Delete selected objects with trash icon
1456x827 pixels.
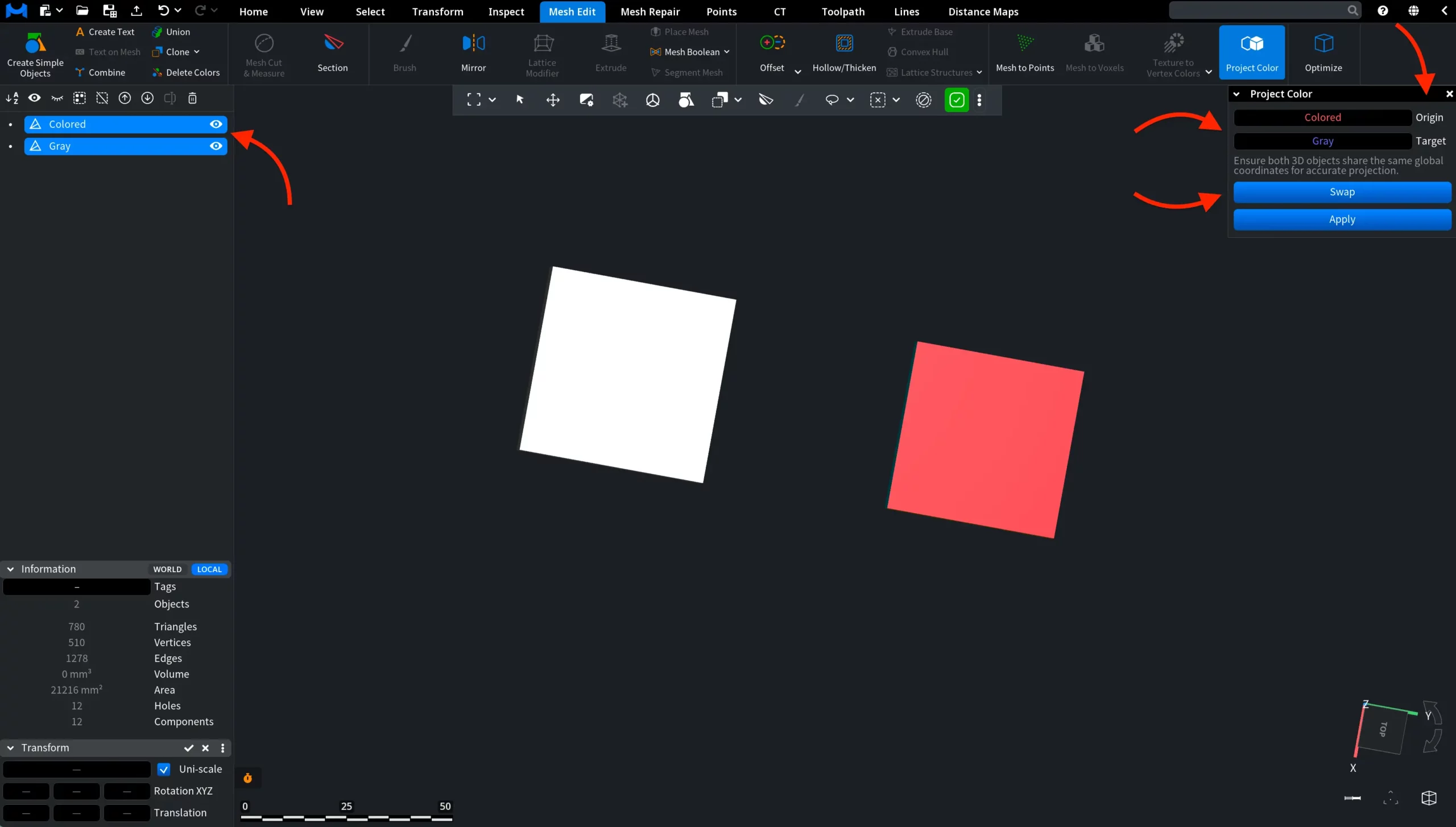point(192,98)
